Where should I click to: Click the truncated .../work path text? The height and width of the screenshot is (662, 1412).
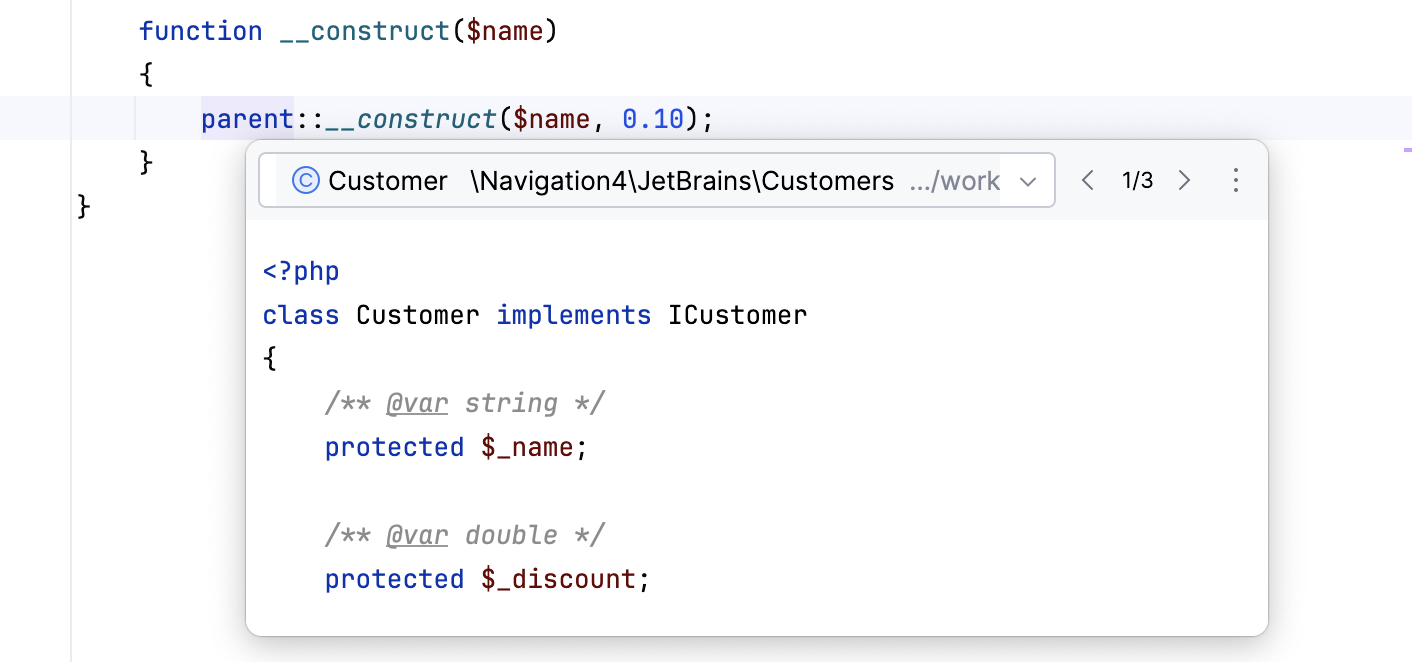pos(954,181)
